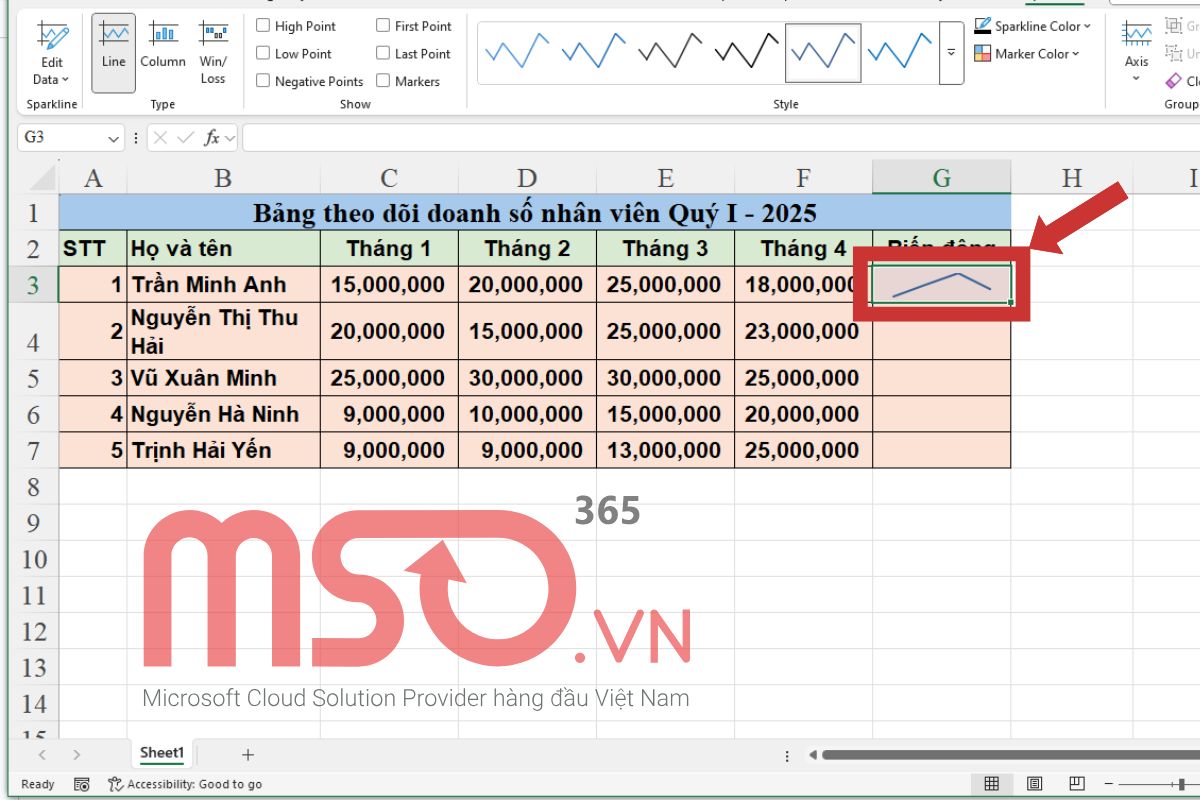Open the Edit Data sparkline menu
This screenshot has width=1200, height=800.
pos(52,55)
